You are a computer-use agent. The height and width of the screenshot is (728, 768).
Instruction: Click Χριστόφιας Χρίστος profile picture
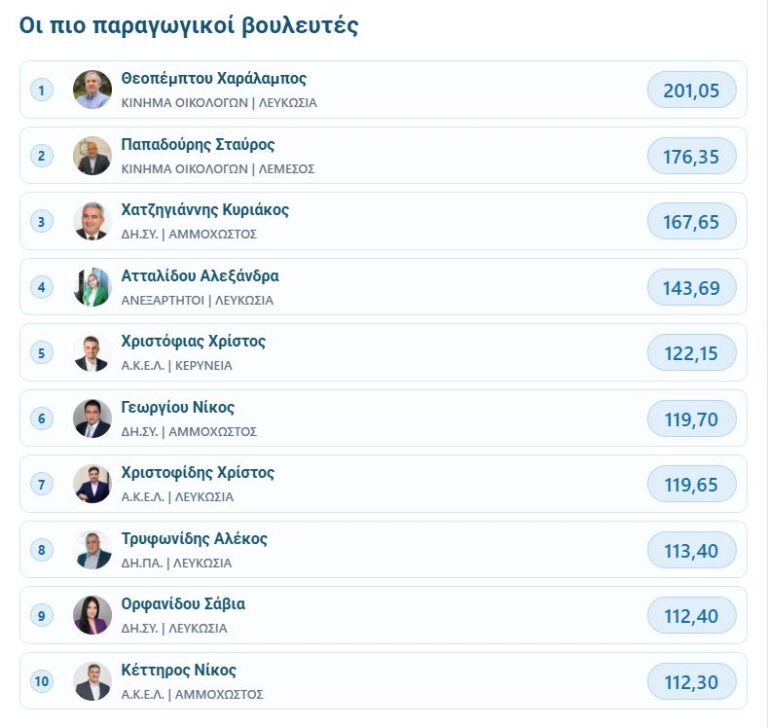[92, 353]
